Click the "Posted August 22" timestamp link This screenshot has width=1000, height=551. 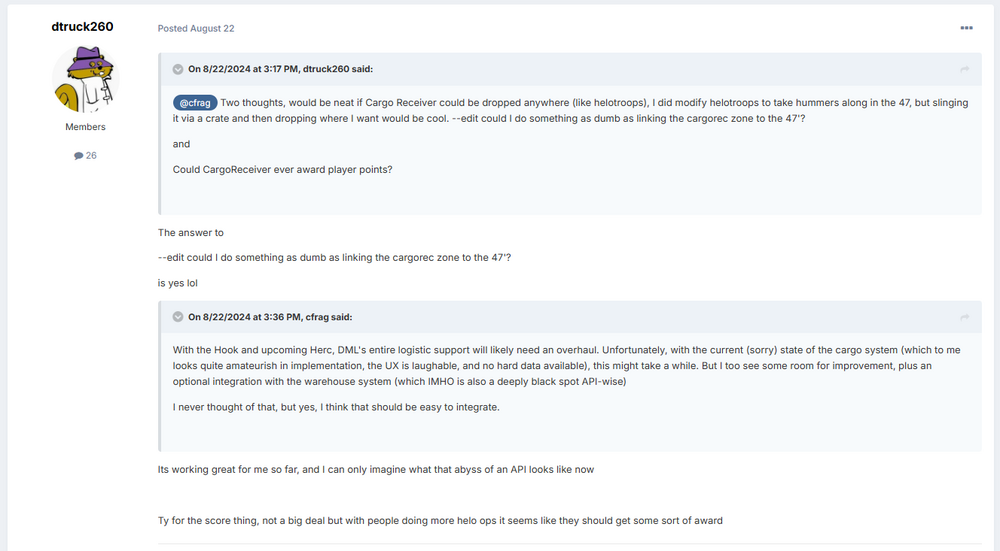(196, 29)
